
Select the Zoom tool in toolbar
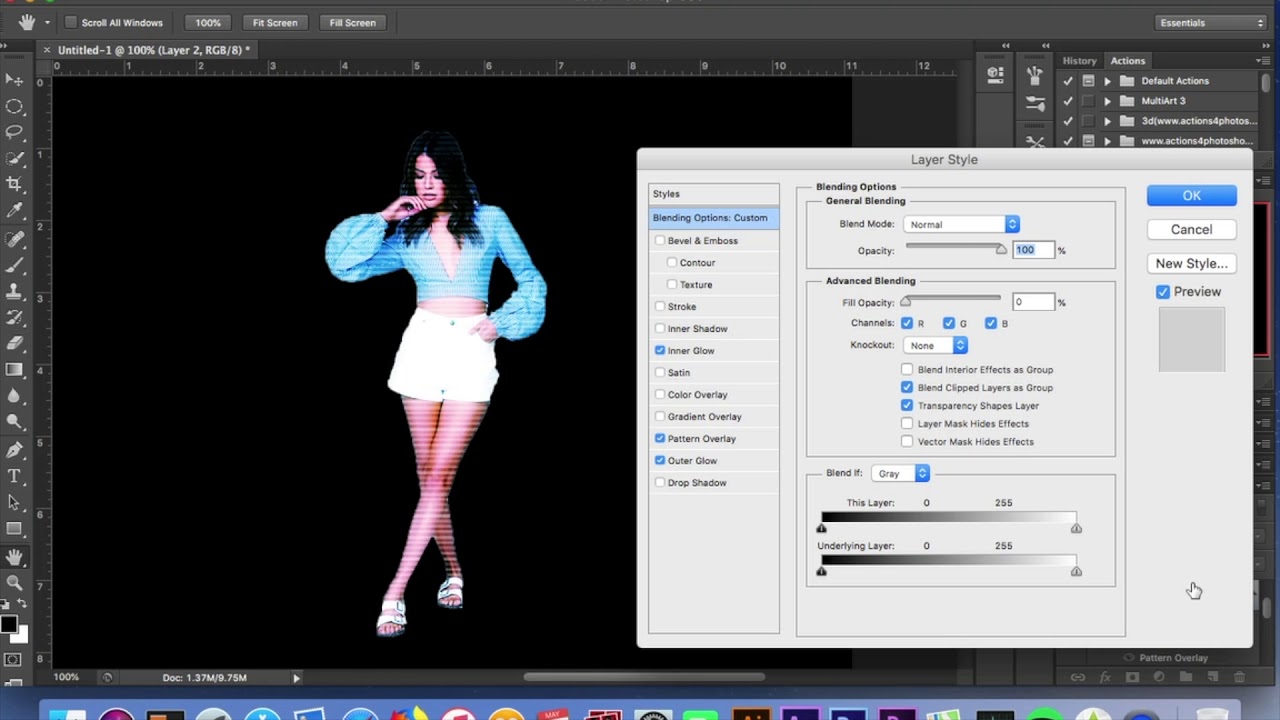14,582
